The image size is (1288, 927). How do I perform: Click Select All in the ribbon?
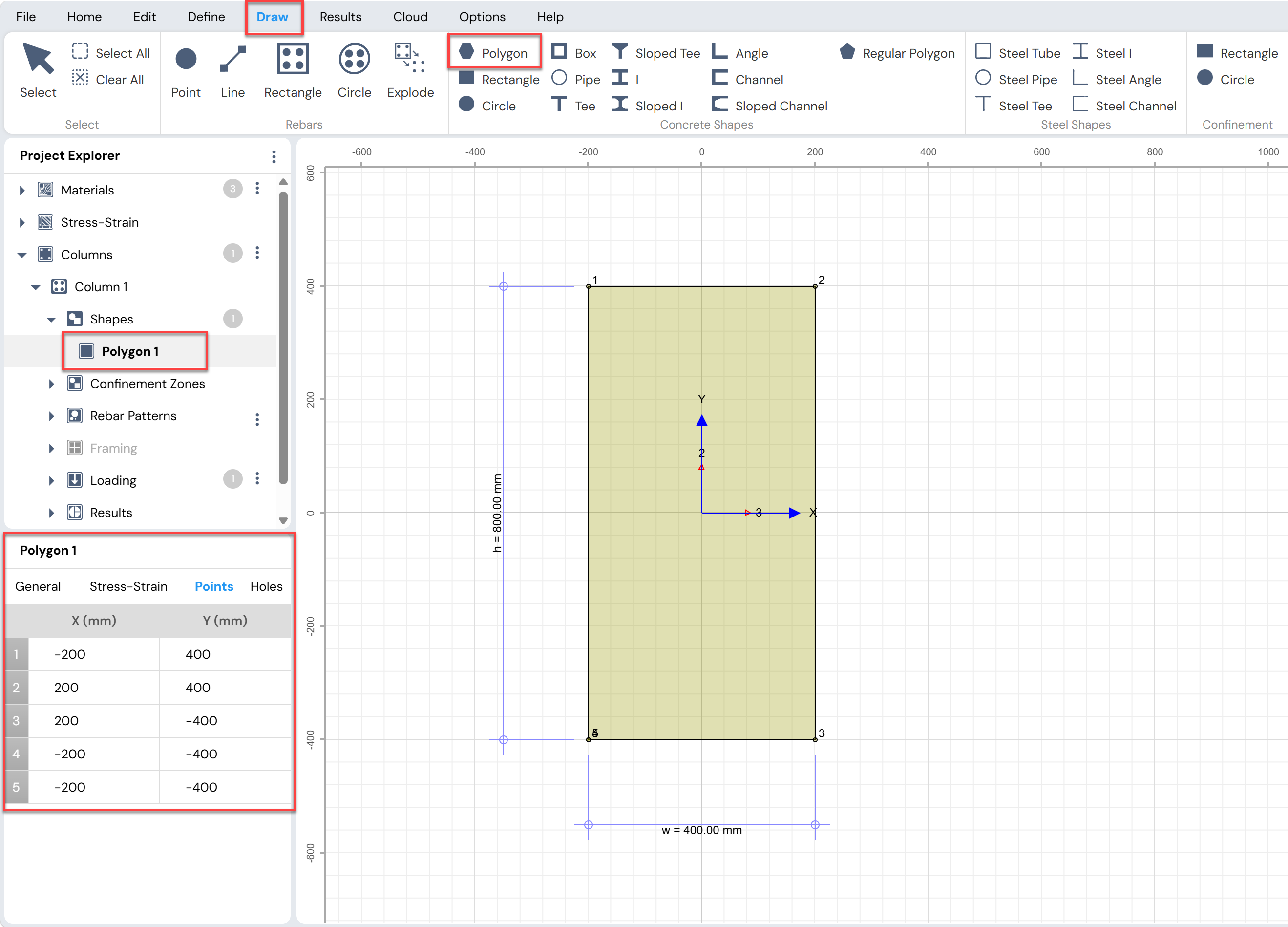coord(111,53)
